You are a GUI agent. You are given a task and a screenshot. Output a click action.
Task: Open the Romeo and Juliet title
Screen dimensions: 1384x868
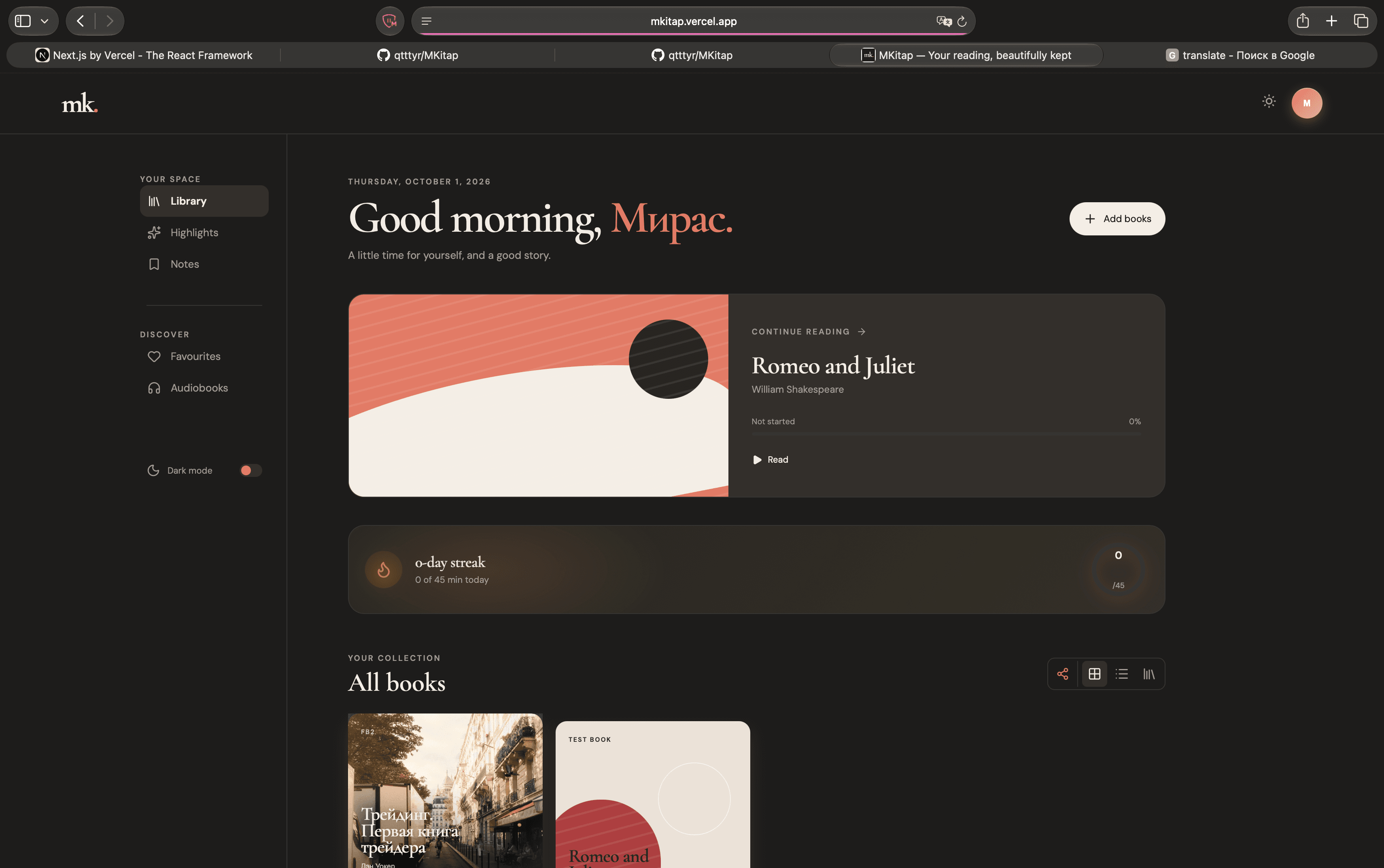click(x=833, y=366)
